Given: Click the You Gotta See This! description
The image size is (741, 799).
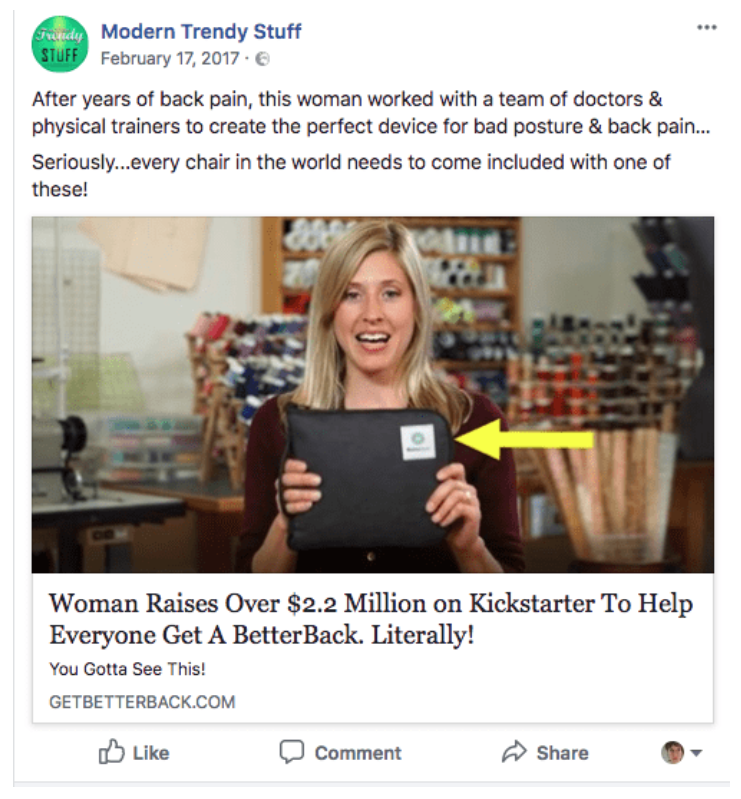Looking at the screenshot, I should 127,669.
